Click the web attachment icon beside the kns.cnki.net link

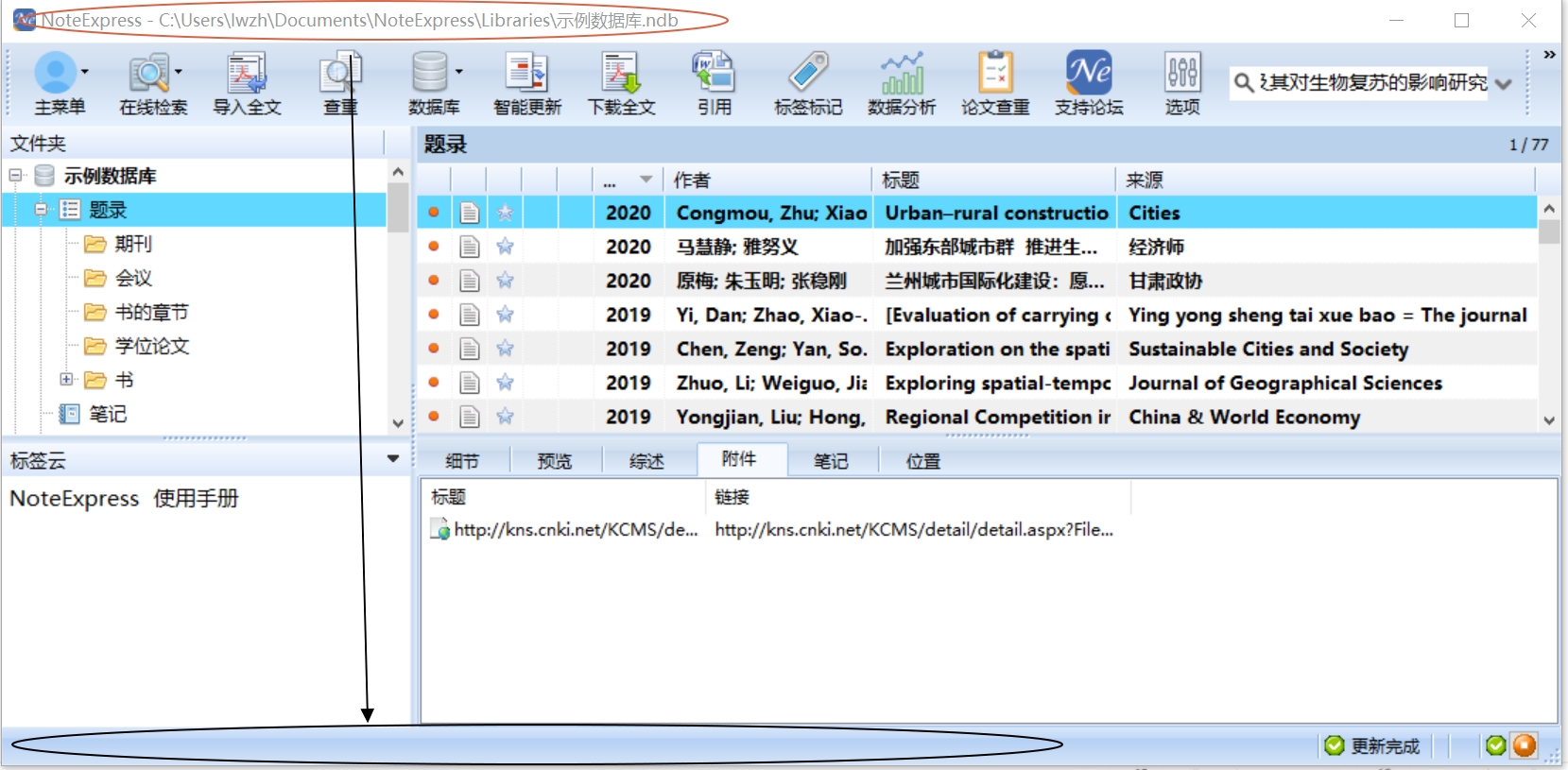[439, 530]
